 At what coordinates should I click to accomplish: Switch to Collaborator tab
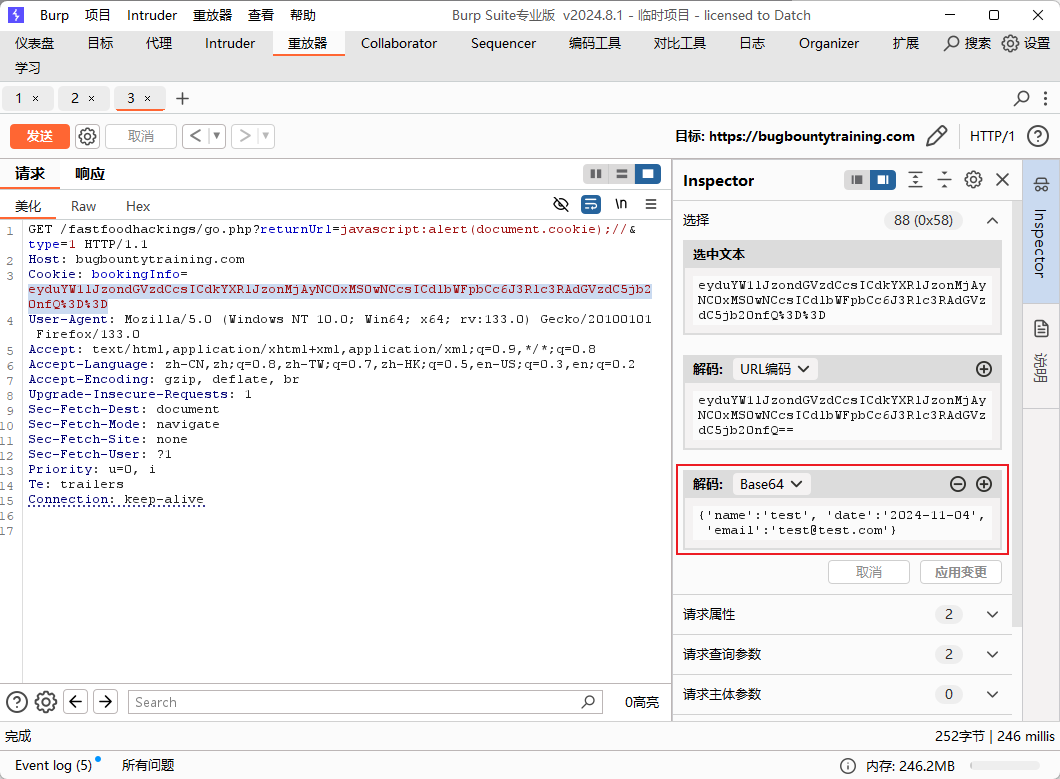click(399, 43)
